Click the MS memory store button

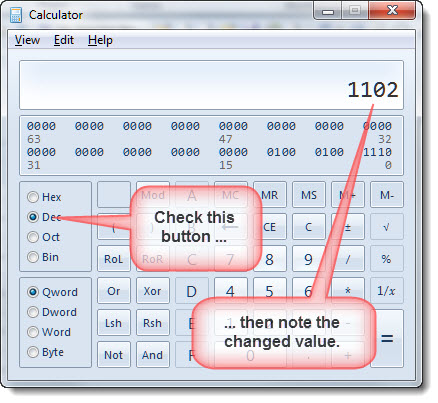pyautogui.click(x=309, y=195)
